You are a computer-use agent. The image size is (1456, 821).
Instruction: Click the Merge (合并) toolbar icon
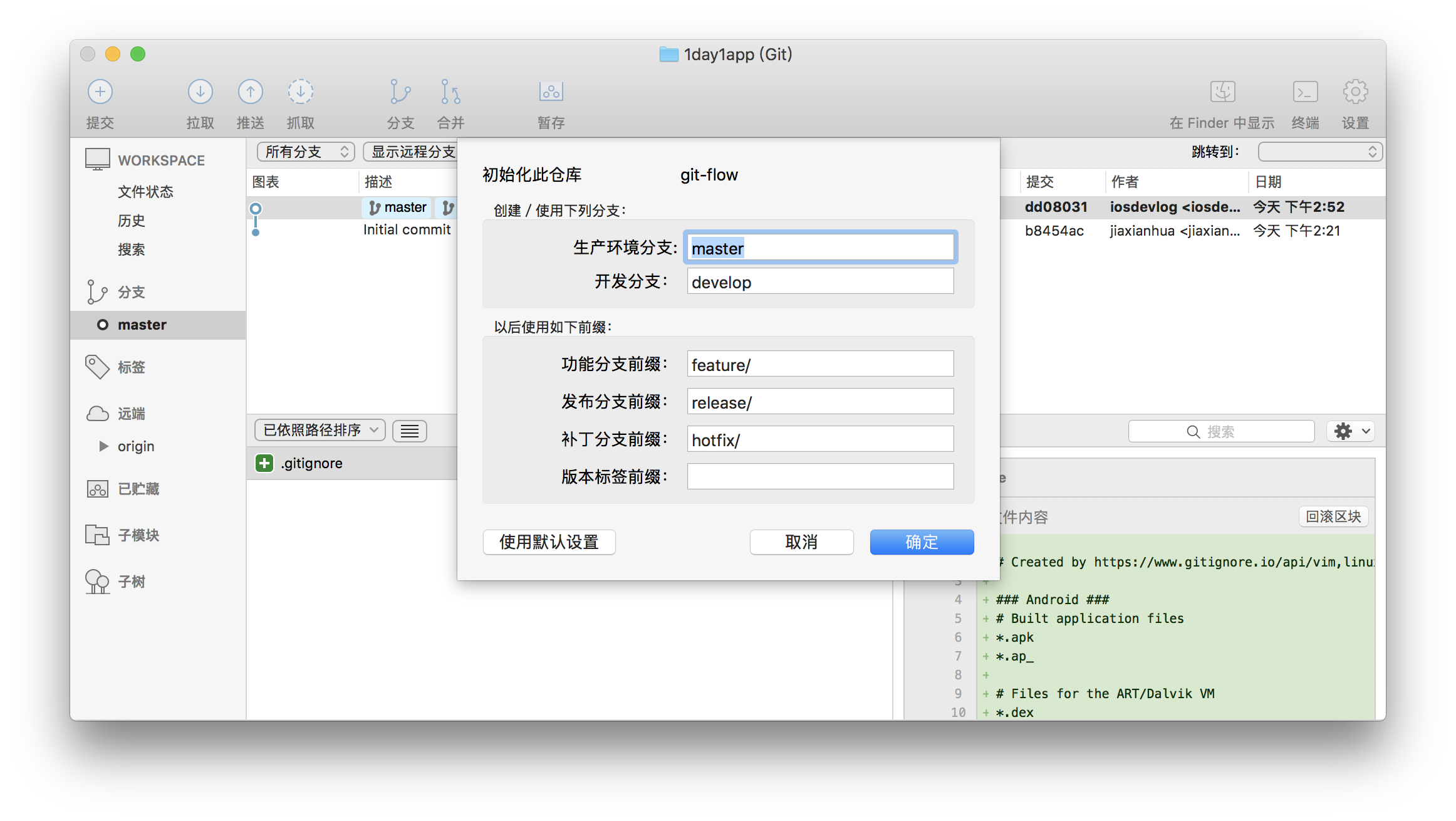tap(450, 92)
